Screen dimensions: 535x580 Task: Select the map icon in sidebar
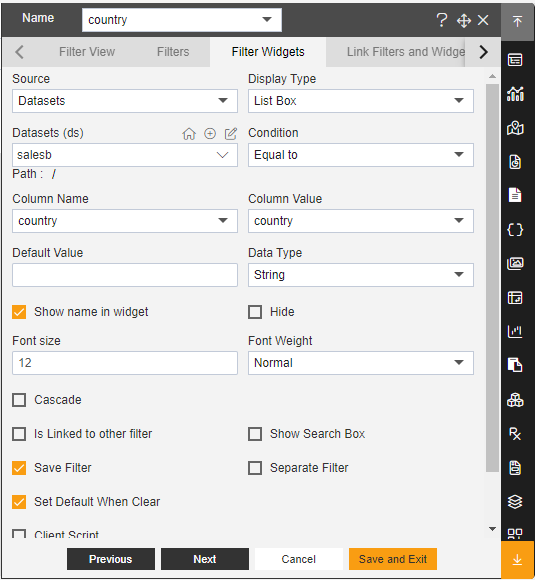515,128
